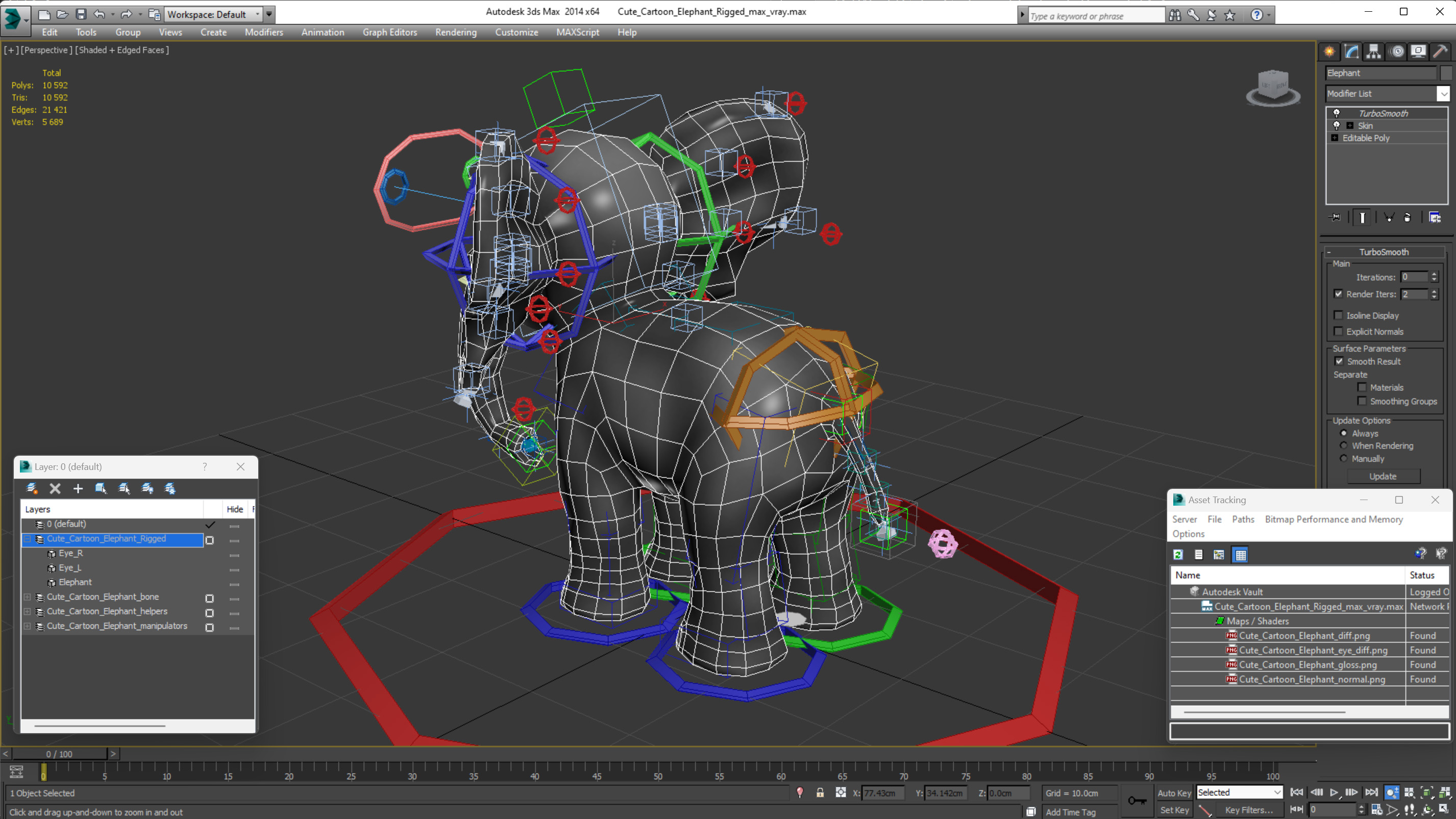Click the Save File toolbar icon
The height and width of the screenshot is (819, 1456).
(x=81, y=14)
